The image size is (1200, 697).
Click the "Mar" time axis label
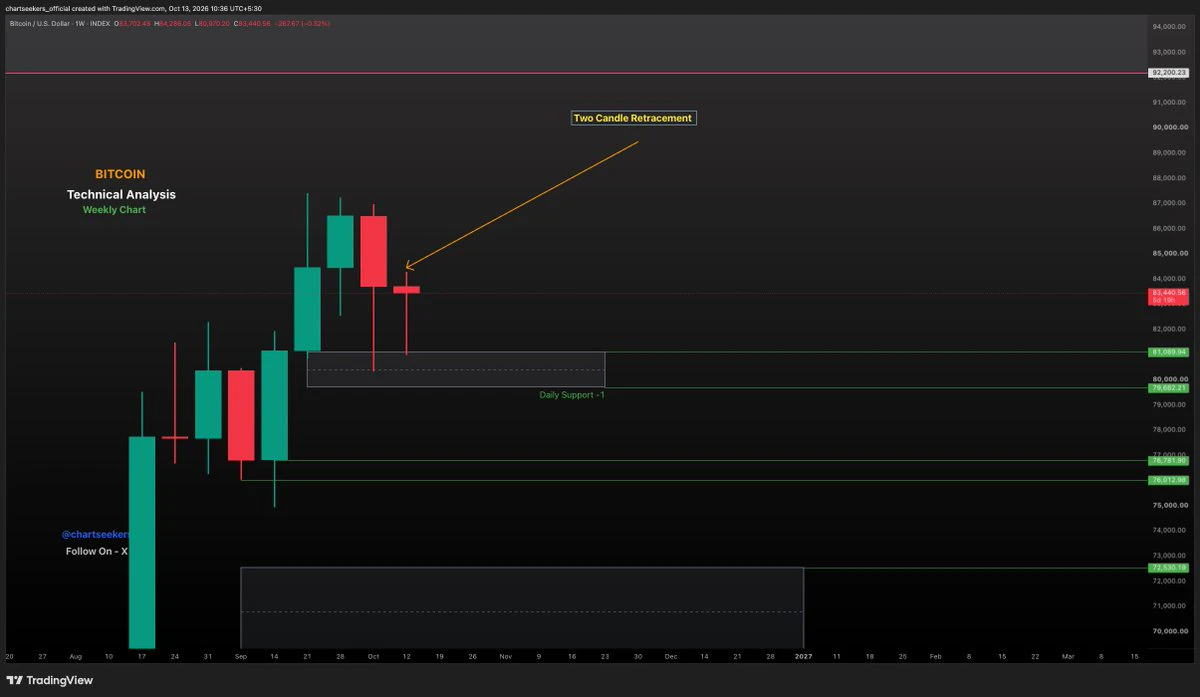pyautogui.click(x=1067, y=656)
